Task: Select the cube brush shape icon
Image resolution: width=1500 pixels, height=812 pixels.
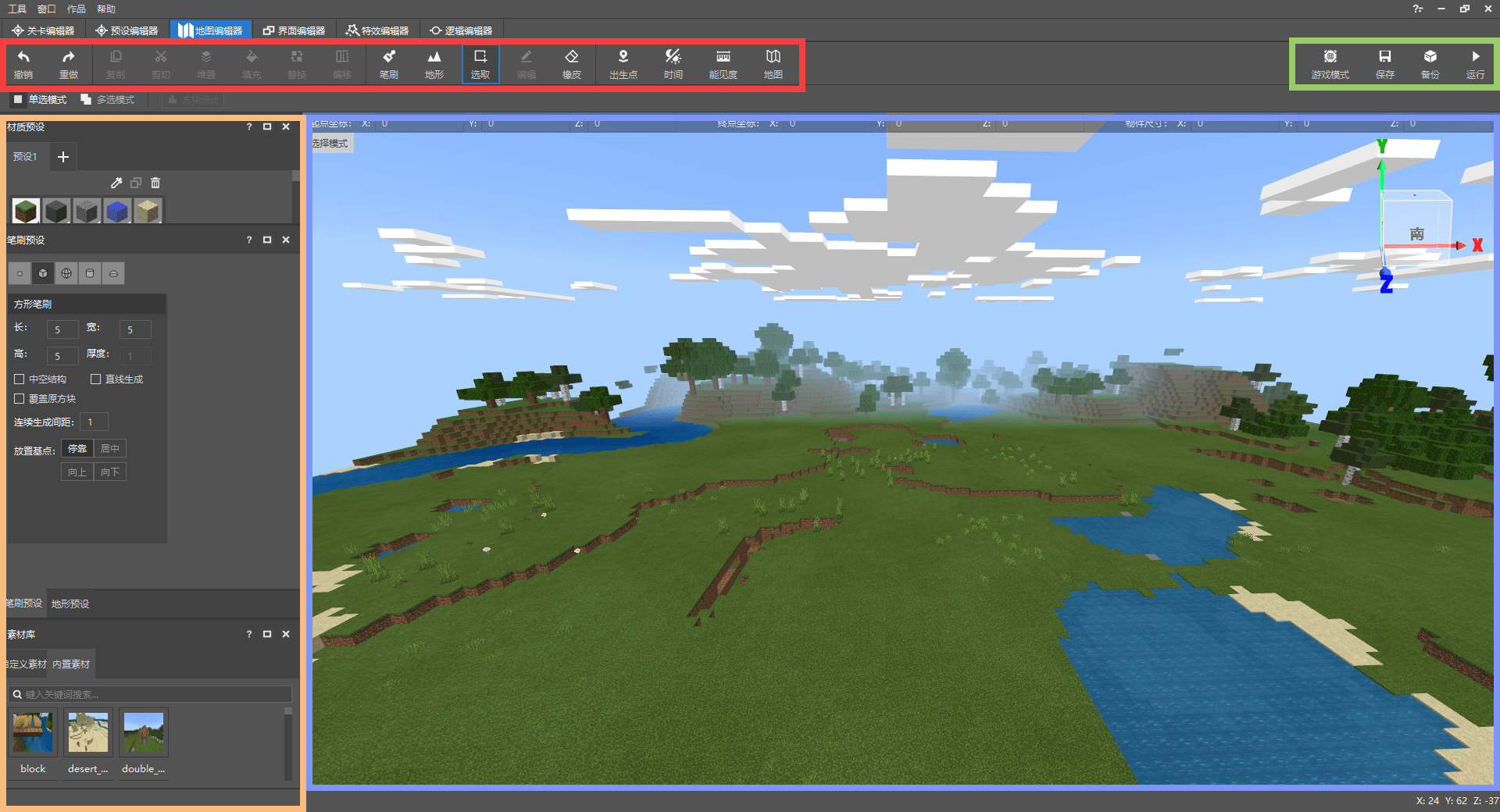Action: coord(43,273)
